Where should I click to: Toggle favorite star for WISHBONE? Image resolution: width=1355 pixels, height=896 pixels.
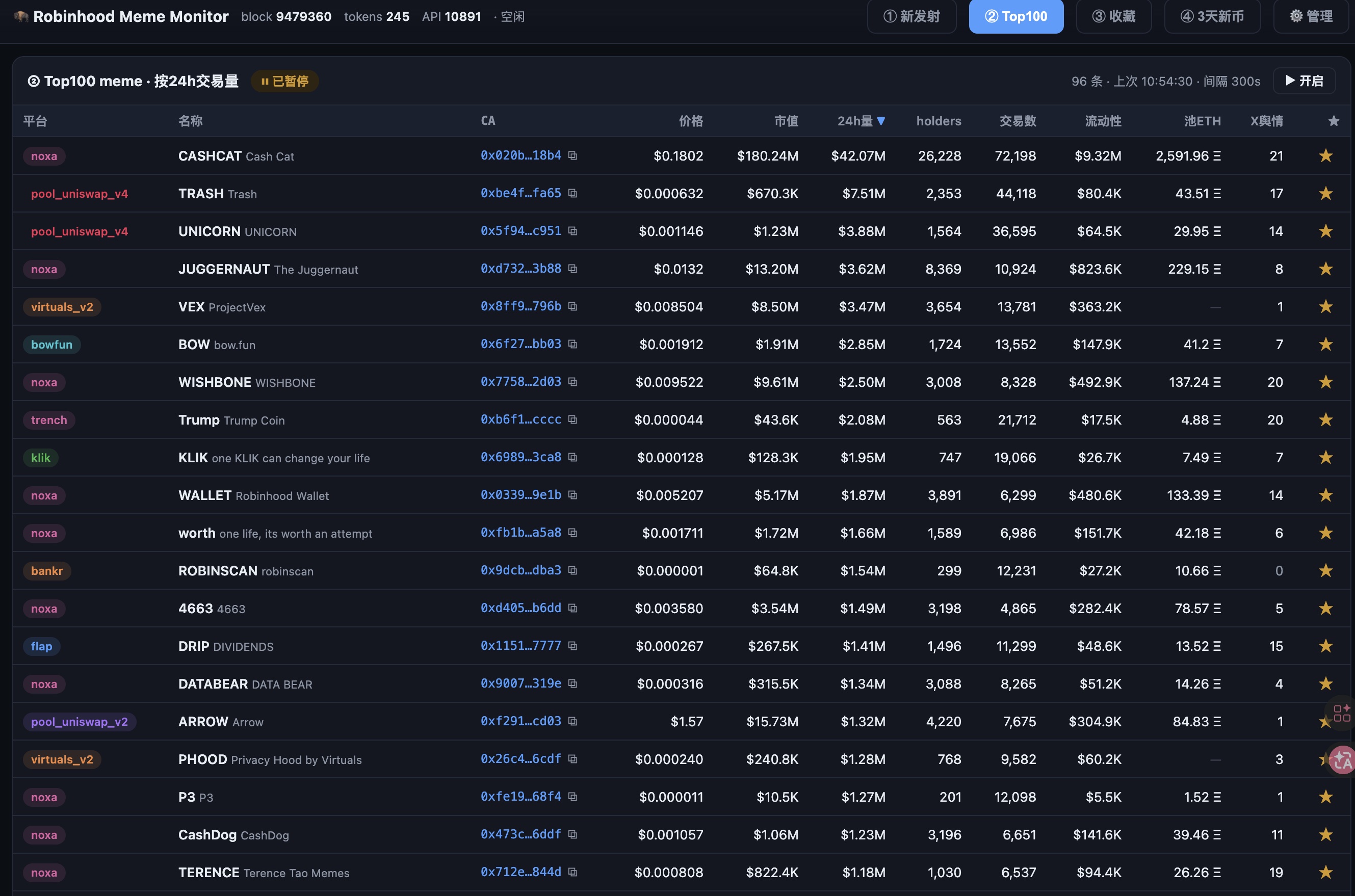[1326, 382]
